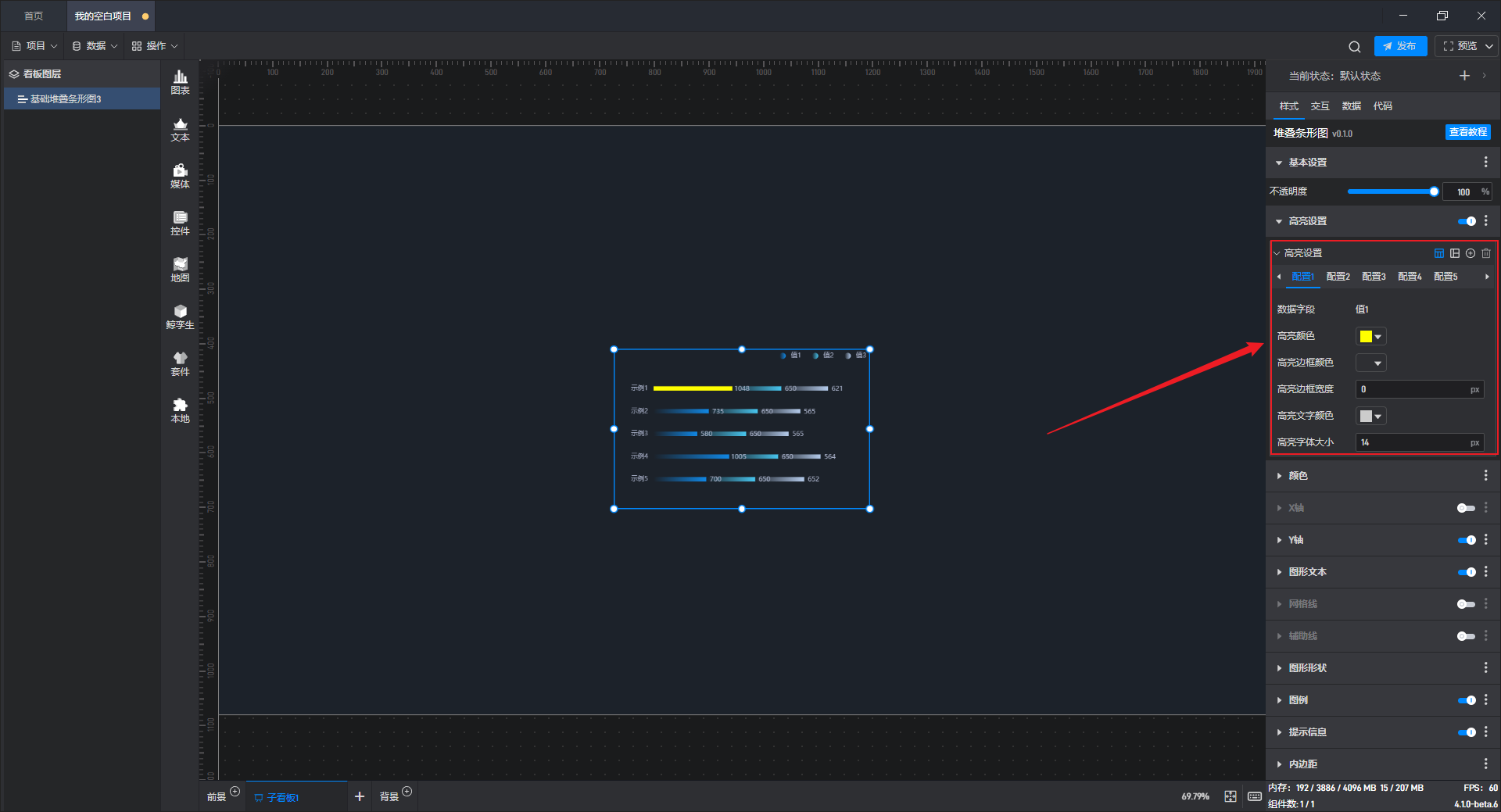Add a new highlight config with circle-plus icon
The height and width of the screenshot is (812, 1501).
click(x=1471, y=253)
